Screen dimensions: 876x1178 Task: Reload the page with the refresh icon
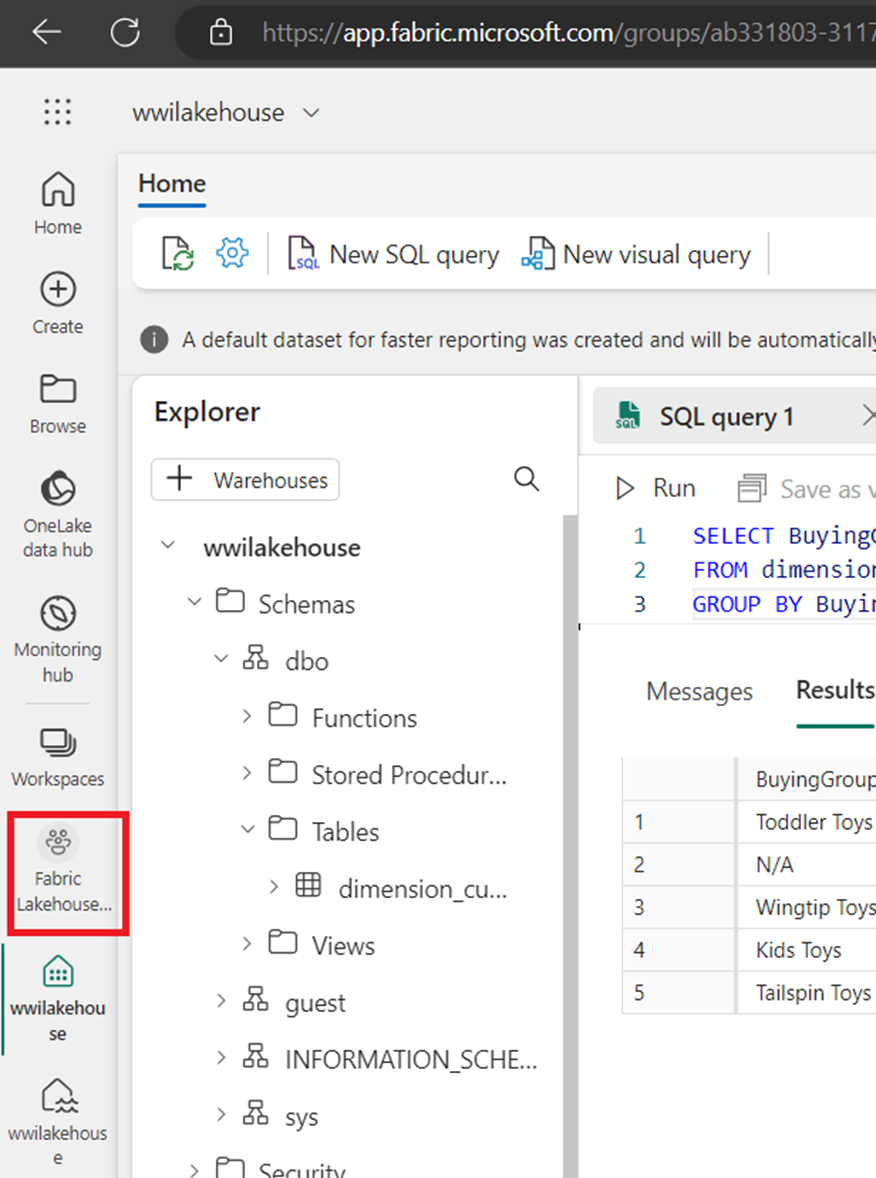[125, 32]
